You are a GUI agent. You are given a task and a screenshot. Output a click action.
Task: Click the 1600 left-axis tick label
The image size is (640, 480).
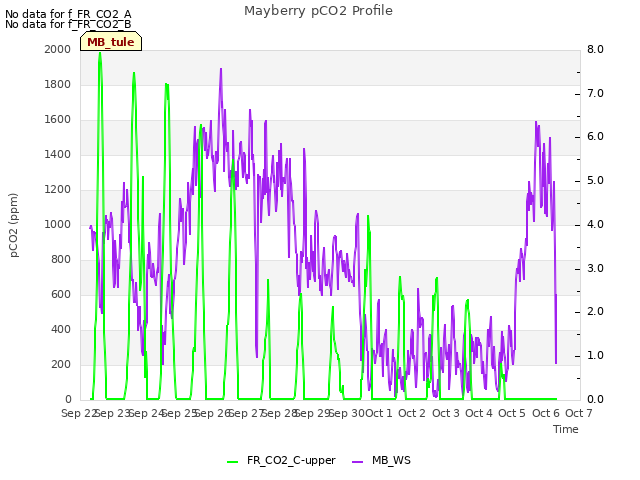[x=58, y=120]
